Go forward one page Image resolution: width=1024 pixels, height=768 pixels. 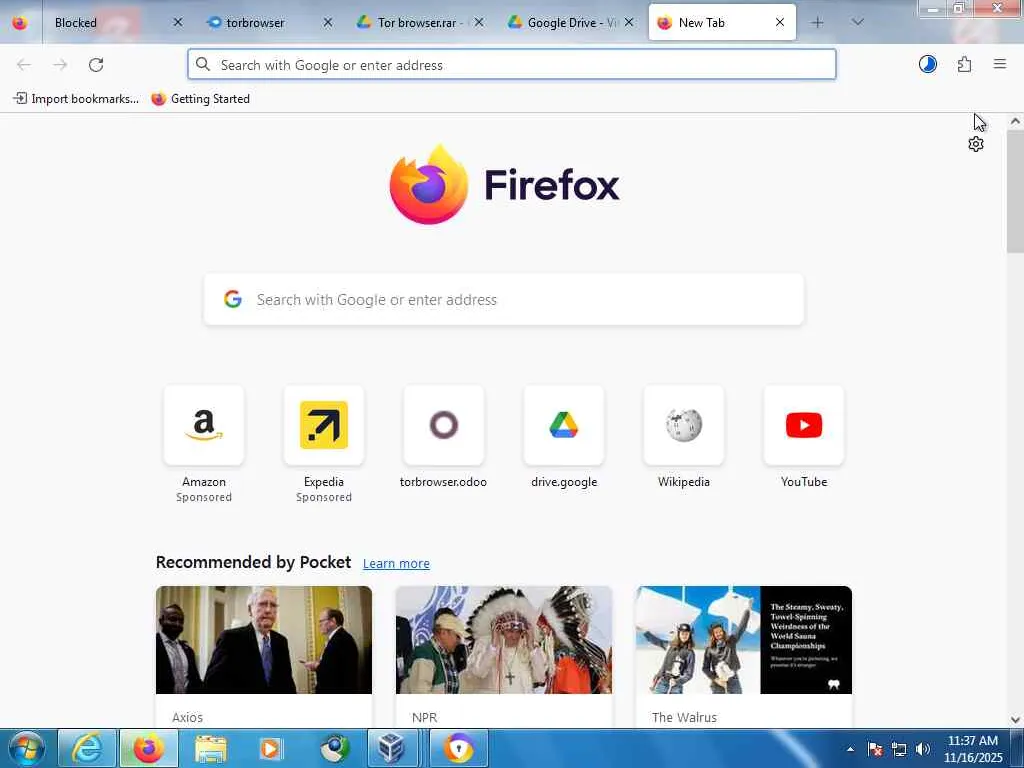[60, 65]
